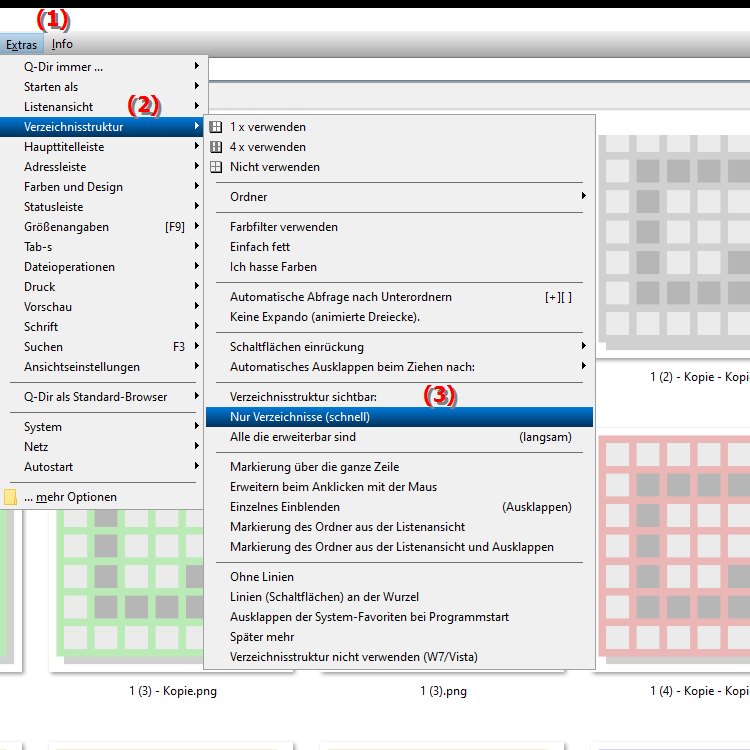
Task: Click the 'Nicht verwenden' grid icon
Action: [x=216, y=167]
